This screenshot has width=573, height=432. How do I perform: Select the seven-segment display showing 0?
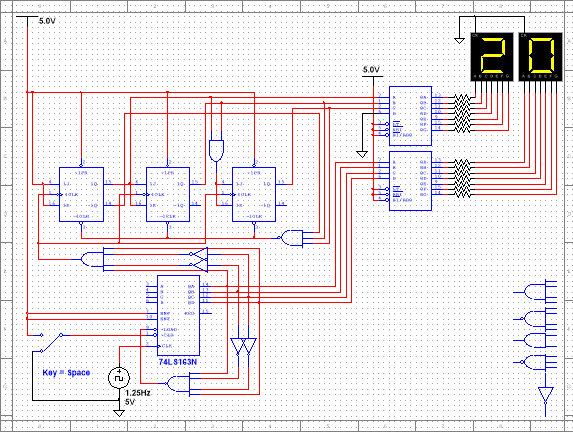coord(540,57)
